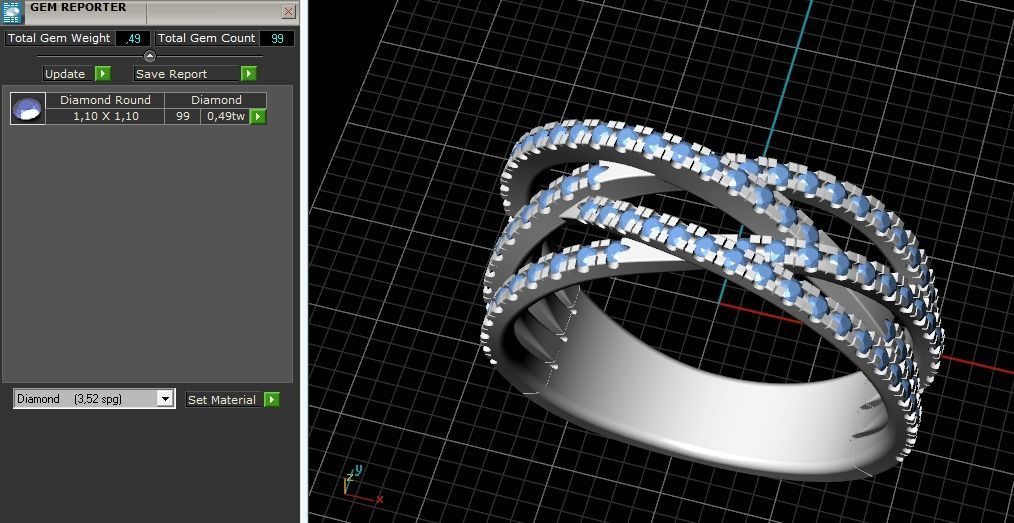Select the round diamond gem thumbnail

click(x=28, y=108)
